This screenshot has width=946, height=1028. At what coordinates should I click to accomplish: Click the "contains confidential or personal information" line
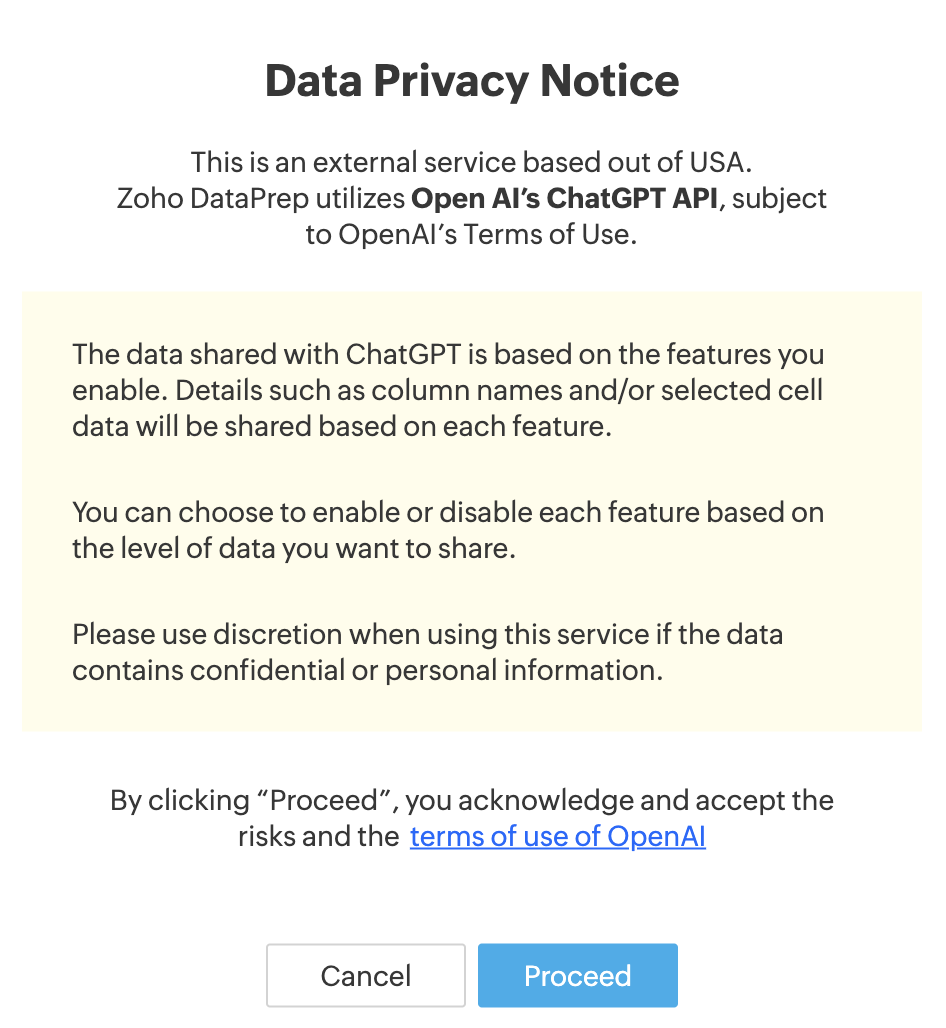click(x=367, y=669)
